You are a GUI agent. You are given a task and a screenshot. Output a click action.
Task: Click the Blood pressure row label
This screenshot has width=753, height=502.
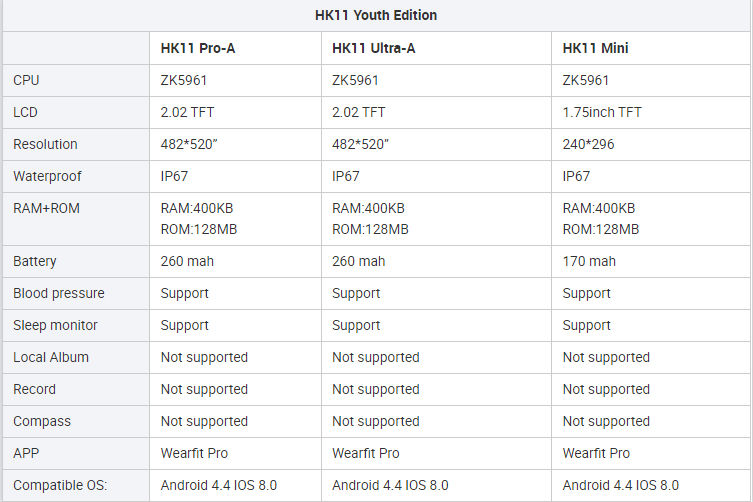point(58,293)
